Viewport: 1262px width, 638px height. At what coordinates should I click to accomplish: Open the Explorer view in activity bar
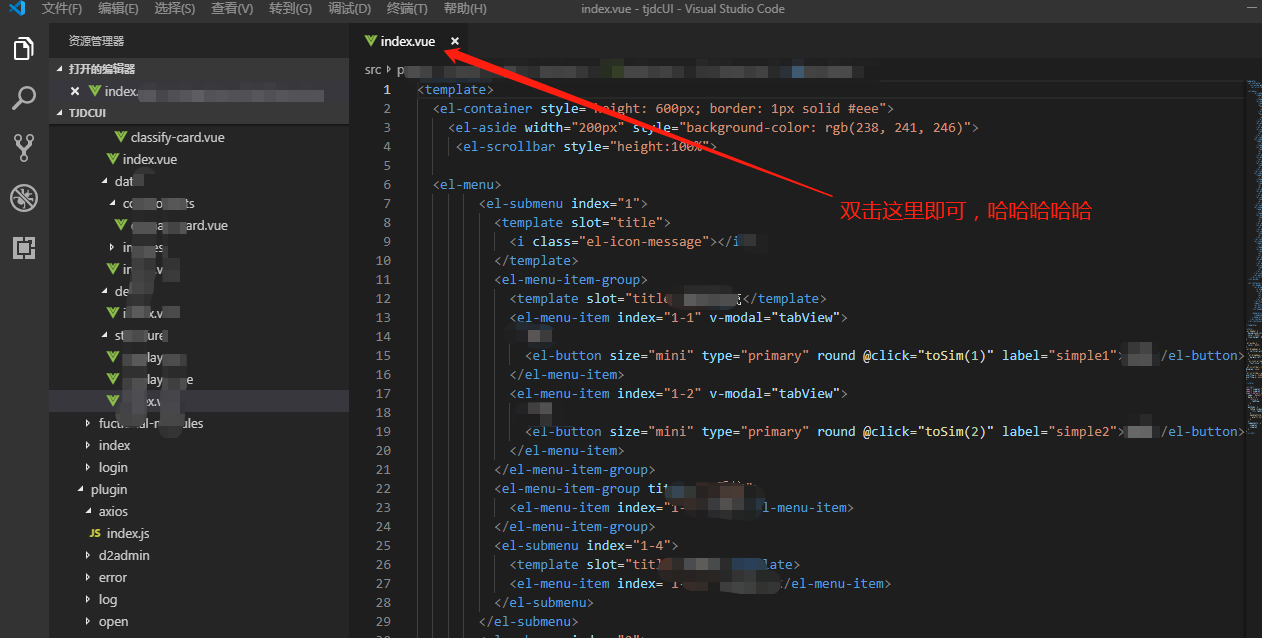[24, 48]
